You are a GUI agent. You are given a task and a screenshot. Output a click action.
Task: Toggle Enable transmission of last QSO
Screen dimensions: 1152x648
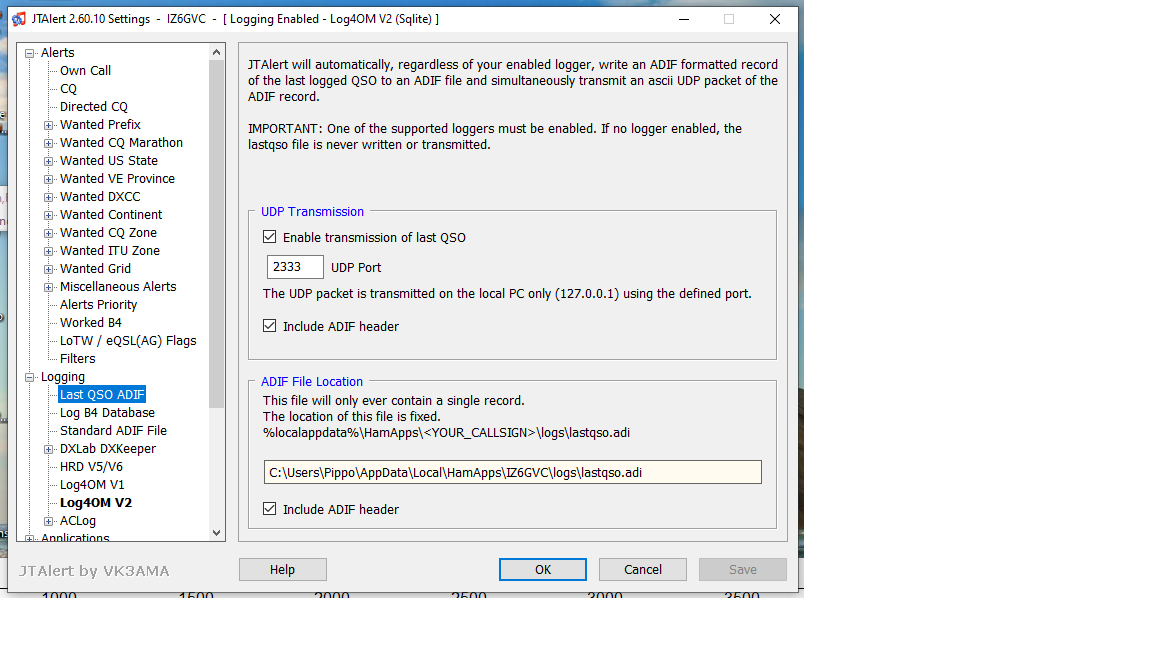[x=270, y=237]
